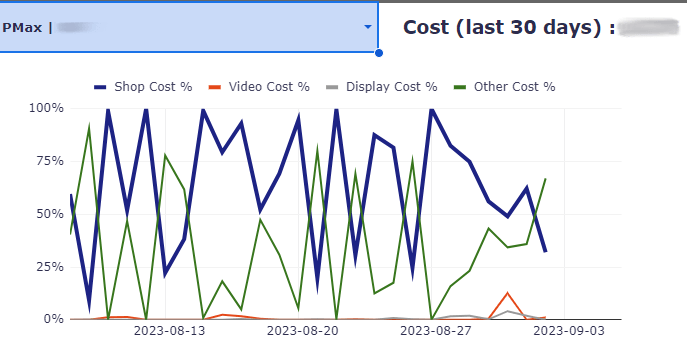This screenshot has width=687, height=362.
Task: Click the 25% y-axis label
Action: pos(50,266)
